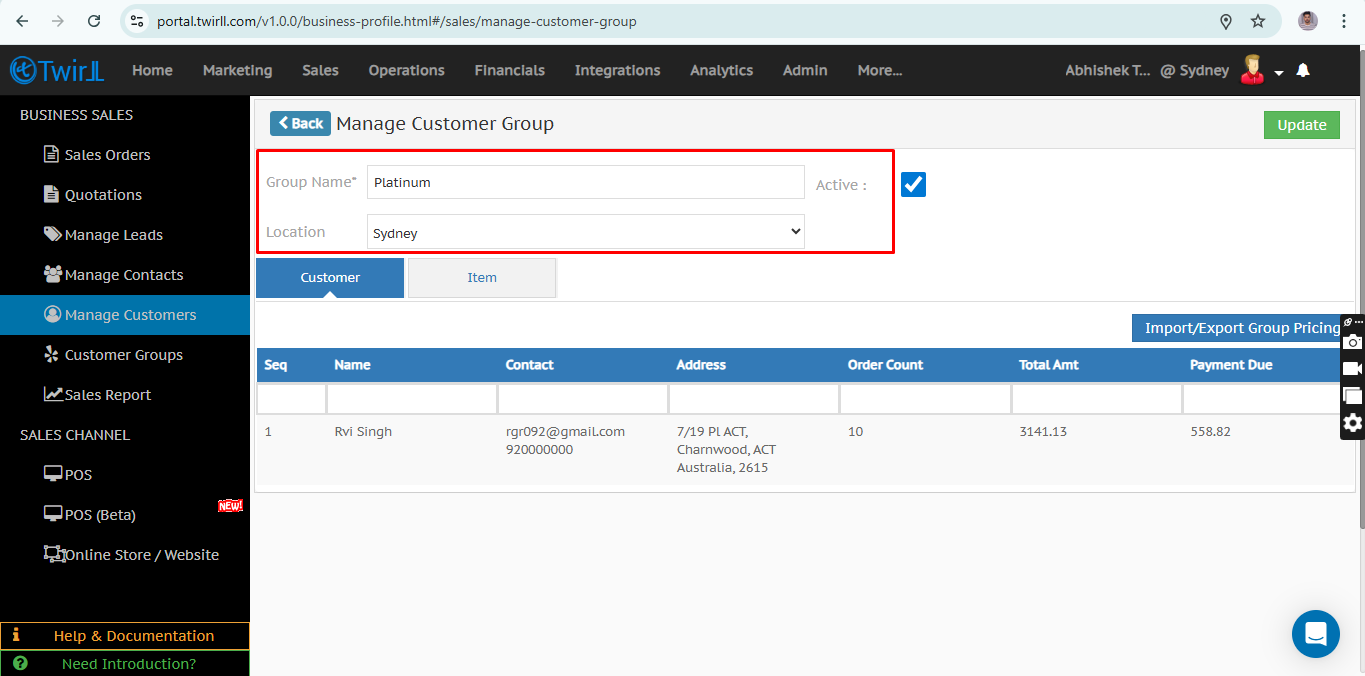The height and width of the screenshot is (676, 1365).
Task: Click the recorder settings gear icon
Action: [x=1353, y=423]
